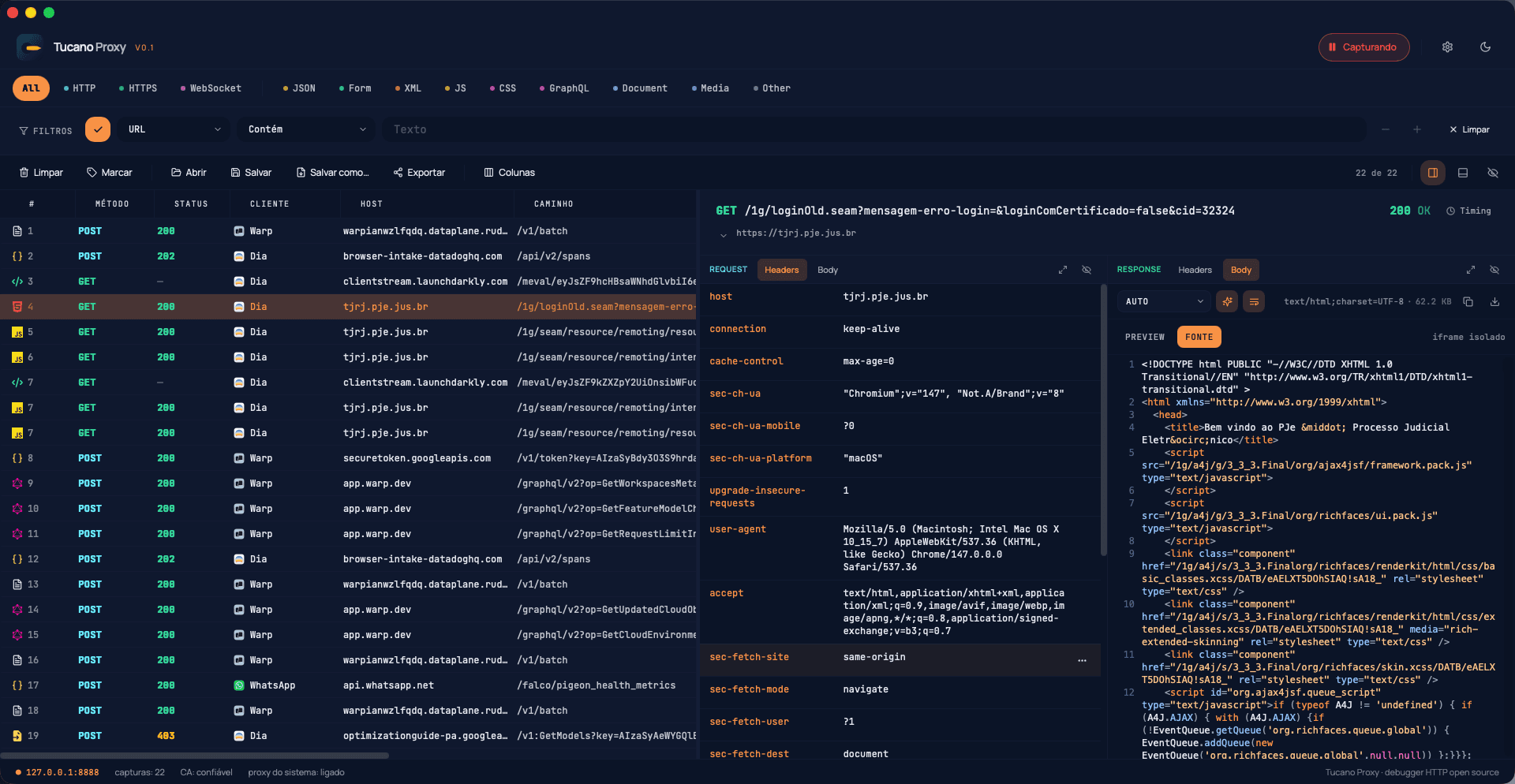The width and height of the screenshot is (1515, 784).
Task: Expand the response panel fullscreen
Action: 1471,270
